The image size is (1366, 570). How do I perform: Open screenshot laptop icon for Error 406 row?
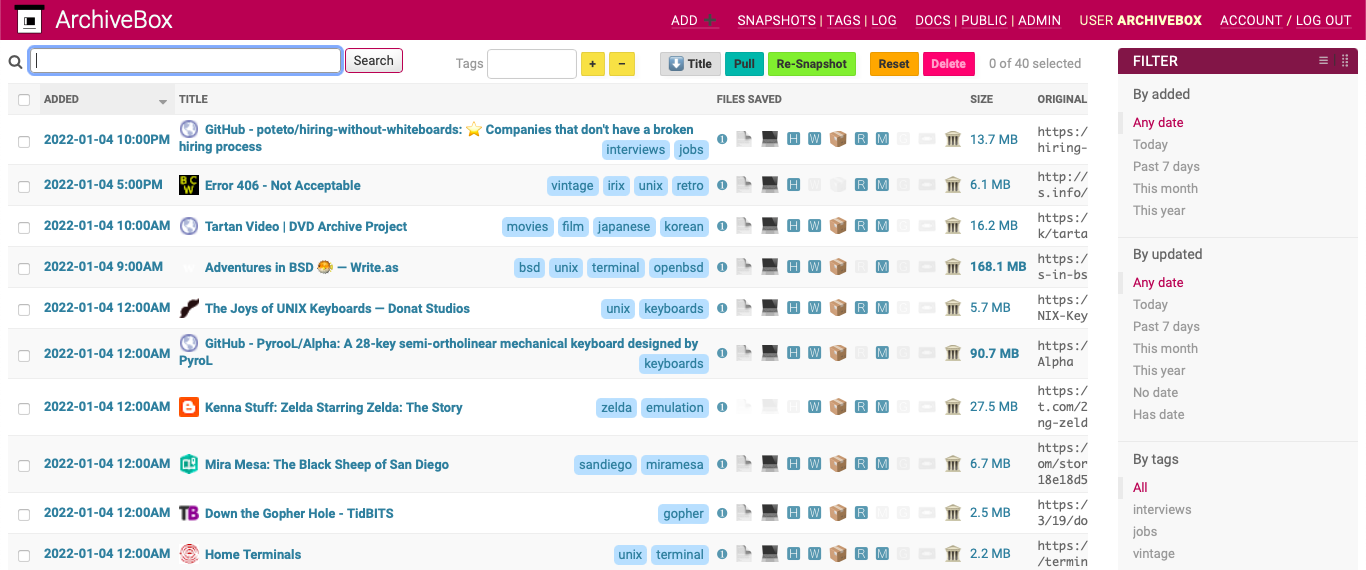tap(770, 185)
